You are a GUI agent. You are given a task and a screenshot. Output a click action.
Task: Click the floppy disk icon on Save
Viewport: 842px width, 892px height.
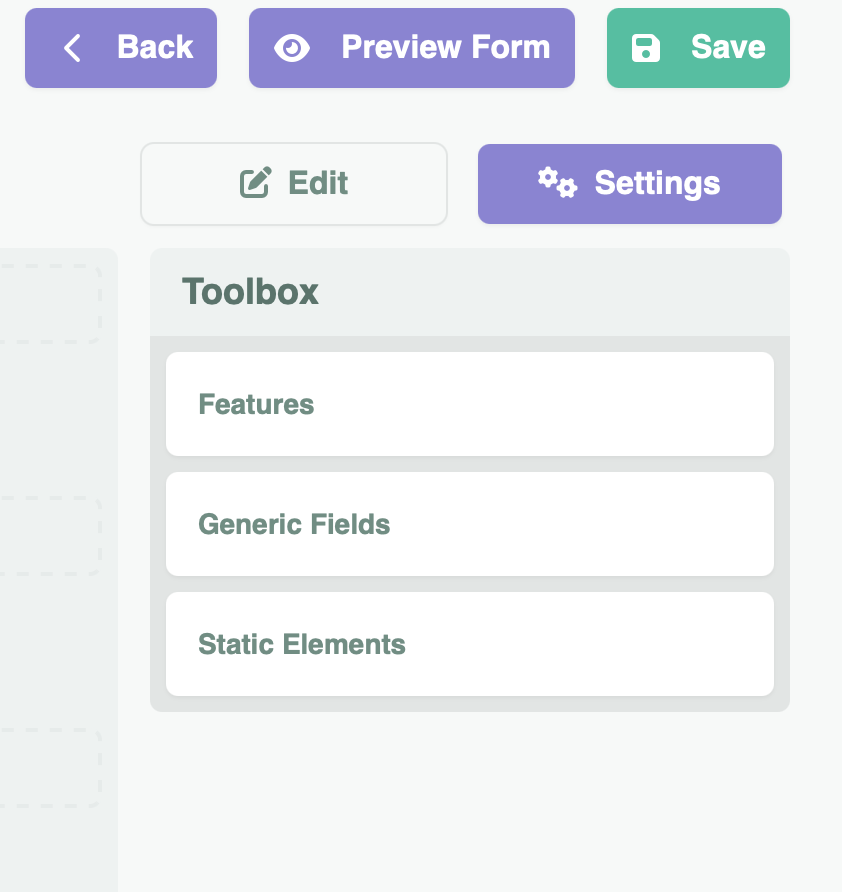[645, 48]
